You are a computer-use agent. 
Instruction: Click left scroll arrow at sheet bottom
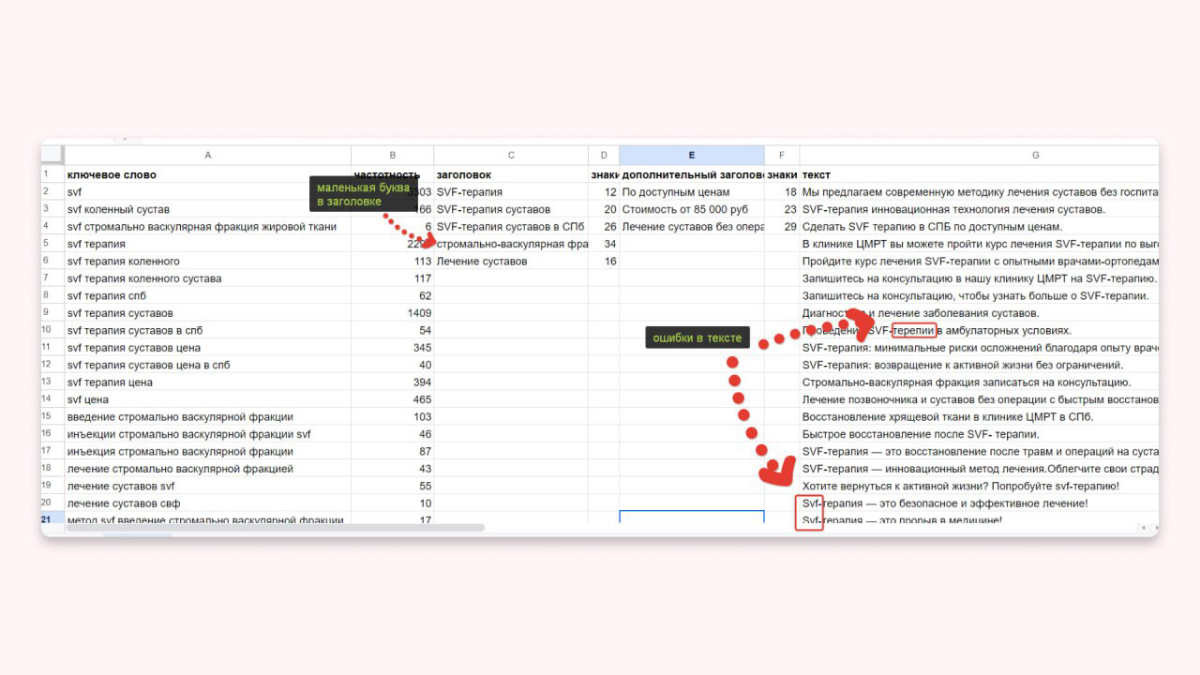pyautogui.click(x=1141, y=527)
